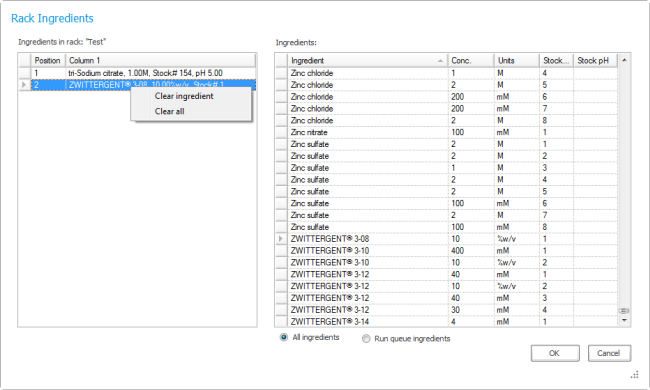Screen dimensions: 650x390
Task: Select Zinc sulfate 1 M stock 3 row
Action: 447,168
